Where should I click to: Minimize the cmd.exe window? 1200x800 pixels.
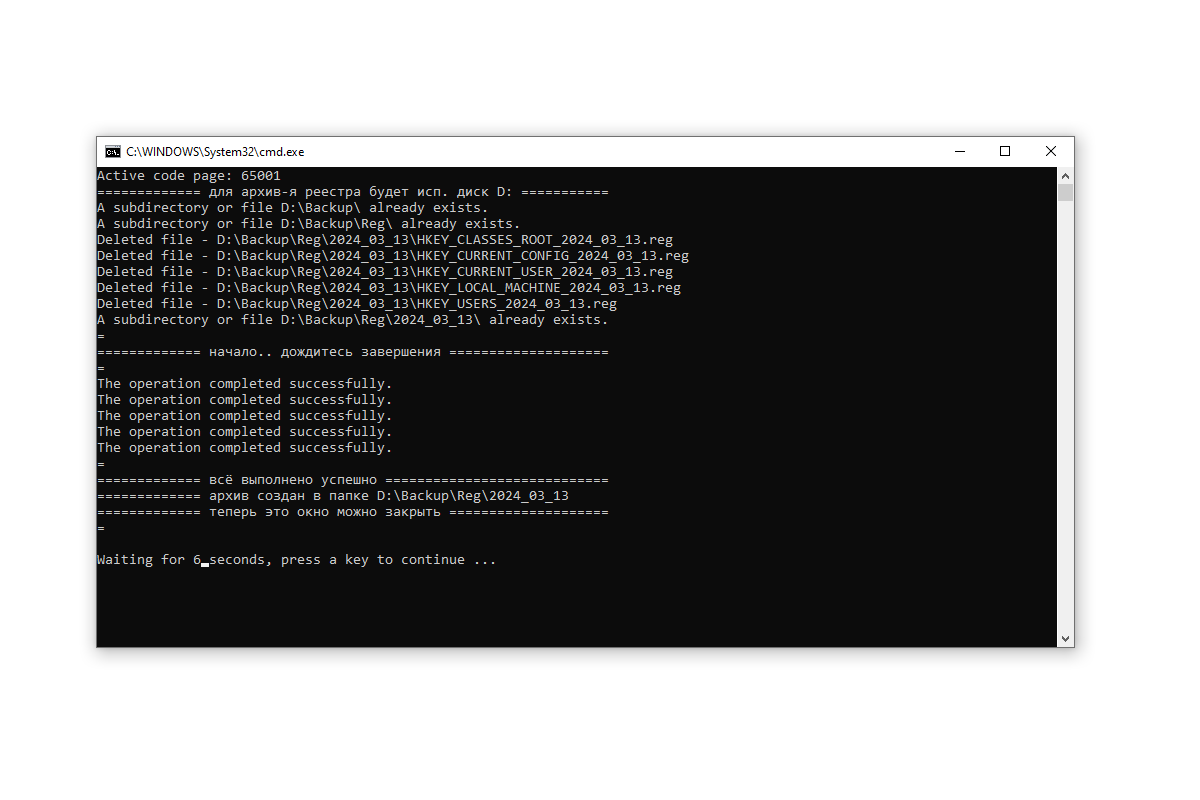point(959,152)
